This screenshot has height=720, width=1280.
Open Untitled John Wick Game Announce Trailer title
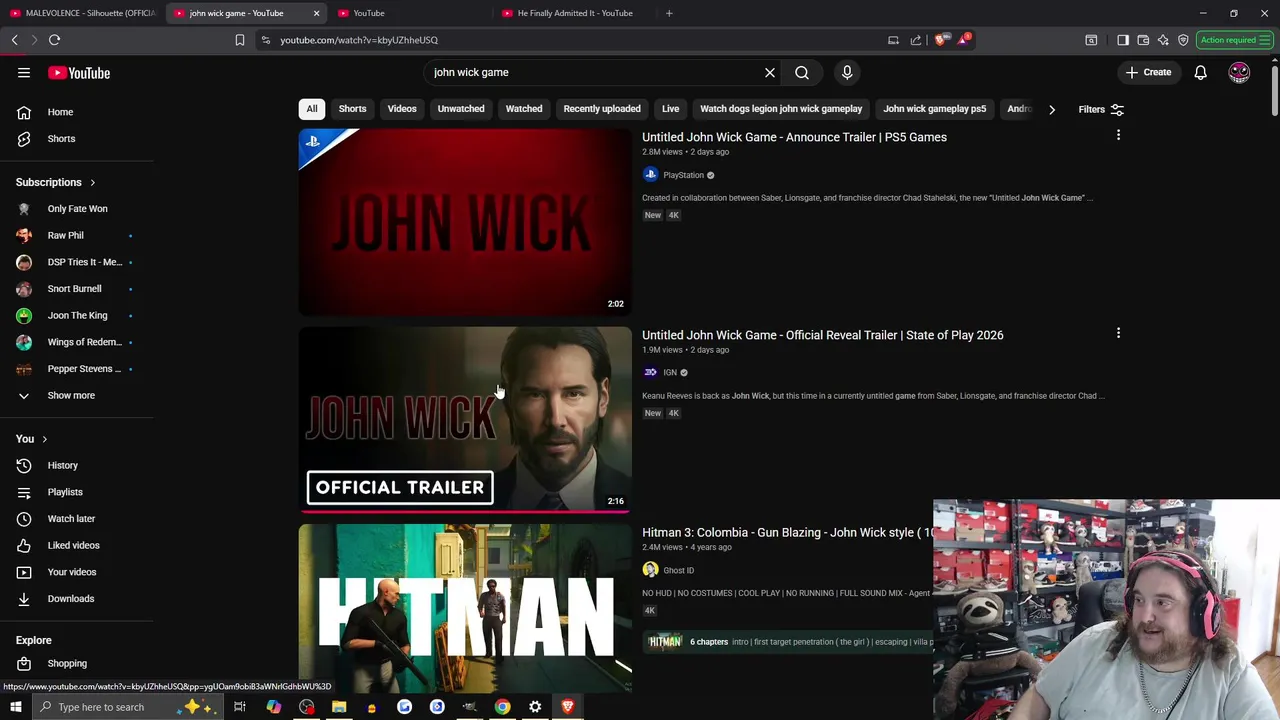(x=794, y=137)
